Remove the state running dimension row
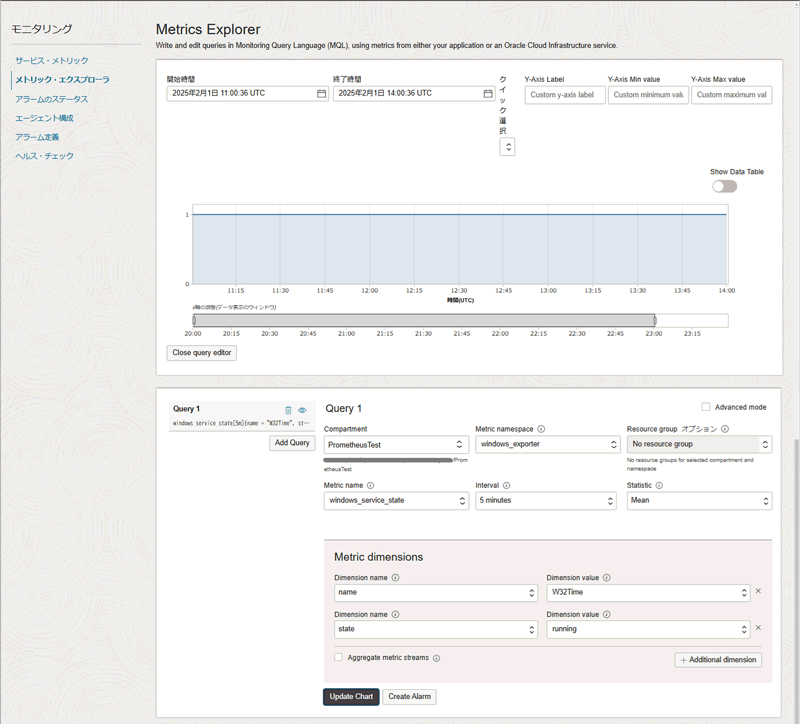This screenshot has width=800, height=724. (x=758, y=628)
